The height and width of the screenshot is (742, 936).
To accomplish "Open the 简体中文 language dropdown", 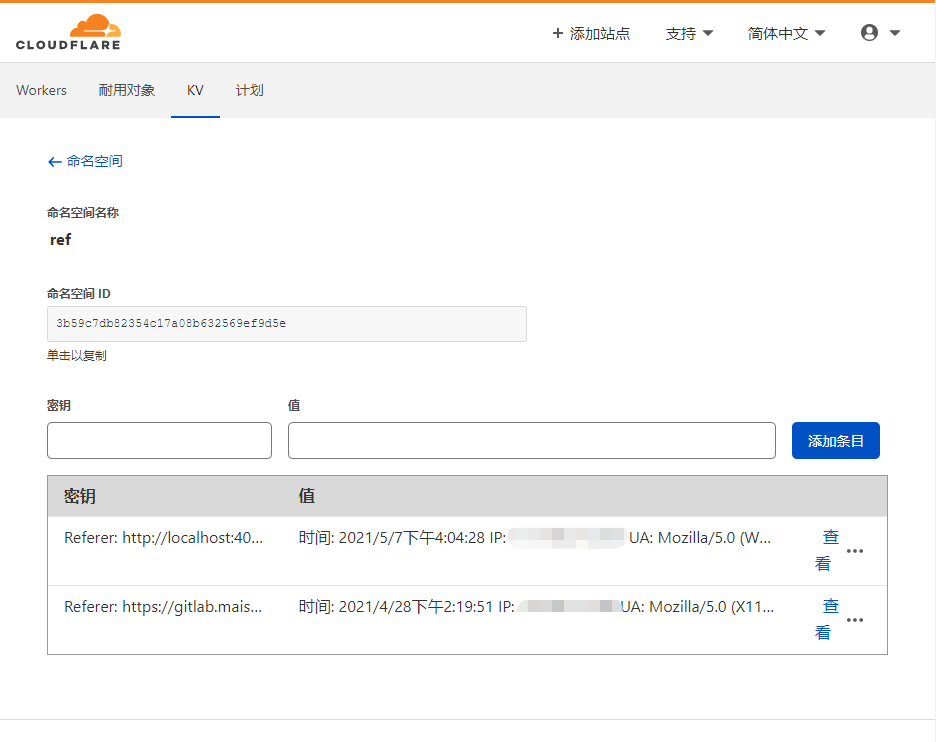I will (x=786, y=33).
